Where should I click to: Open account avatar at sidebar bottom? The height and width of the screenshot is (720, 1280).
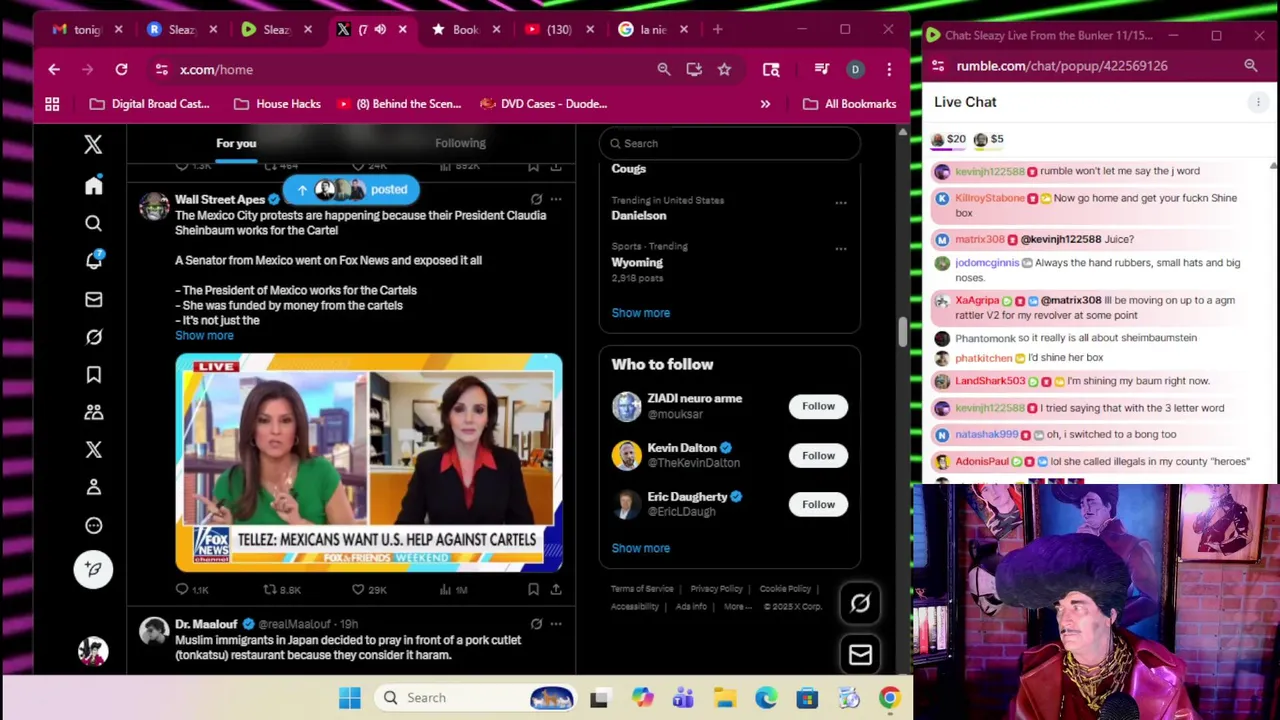[x=93, y=652]
